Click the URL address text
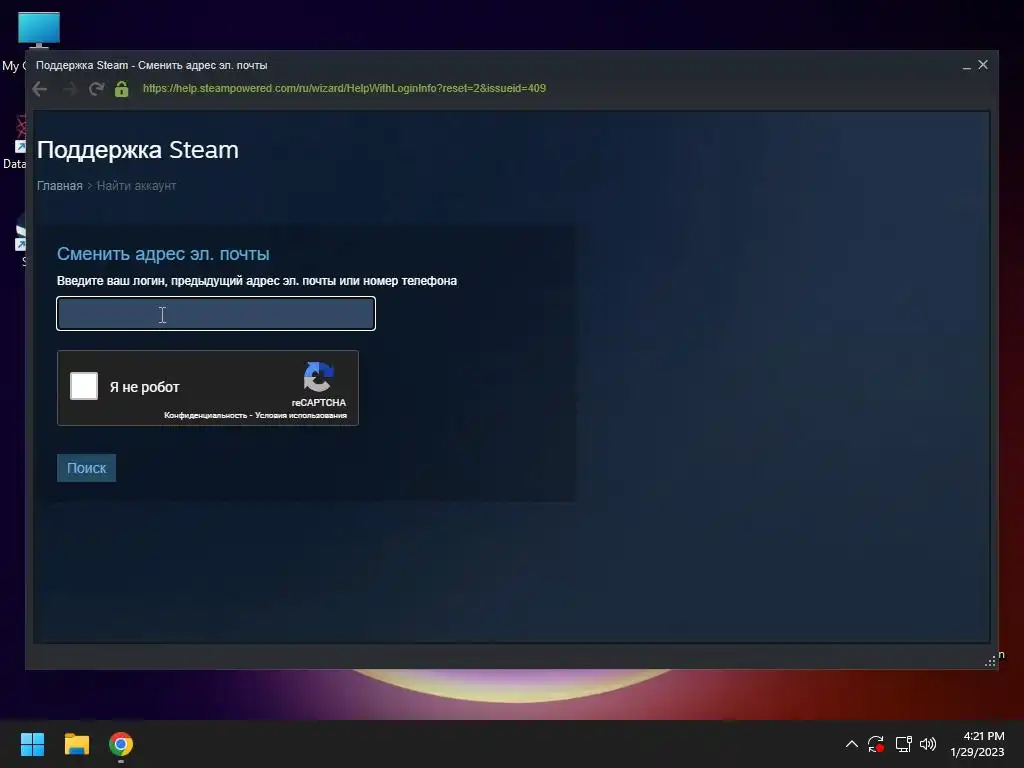Viewport: 1024px width, 768px height. coord(344,88)
